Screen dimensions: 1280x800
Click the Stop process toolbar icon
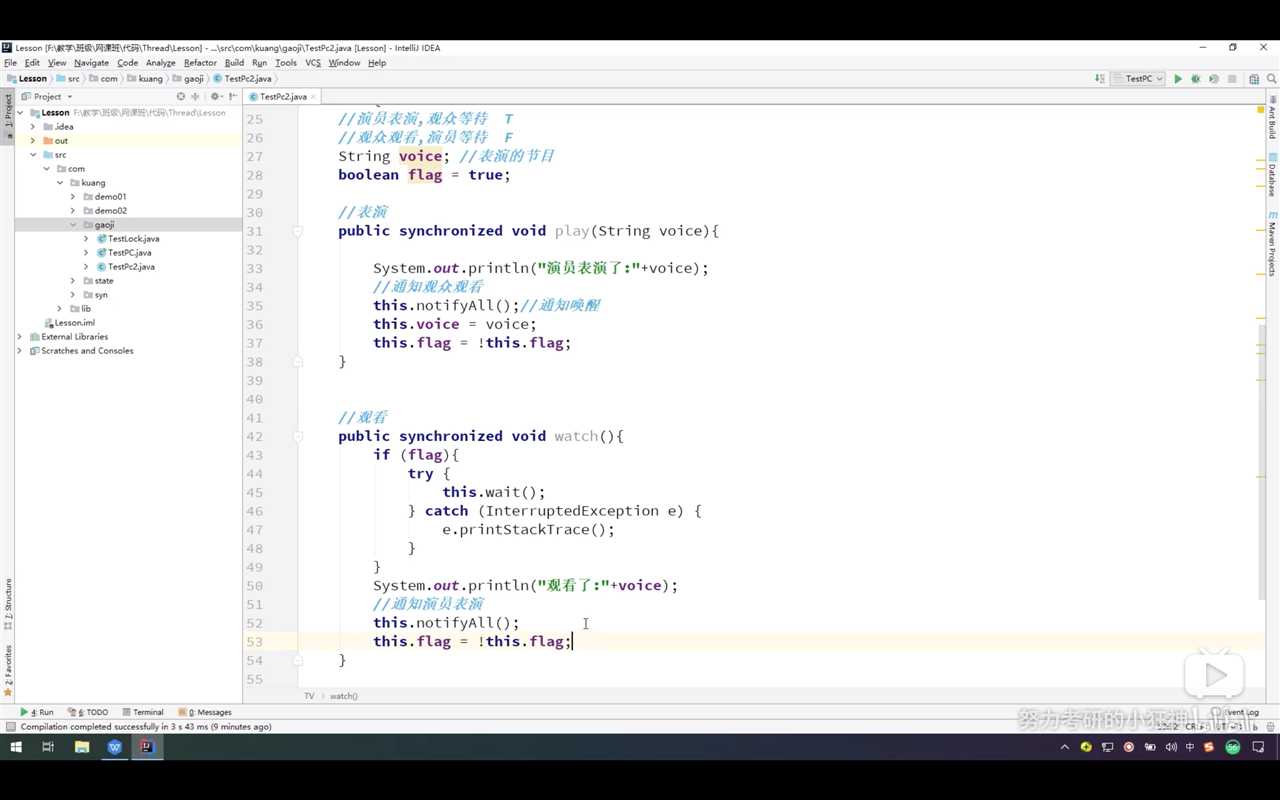[1232, 79]
